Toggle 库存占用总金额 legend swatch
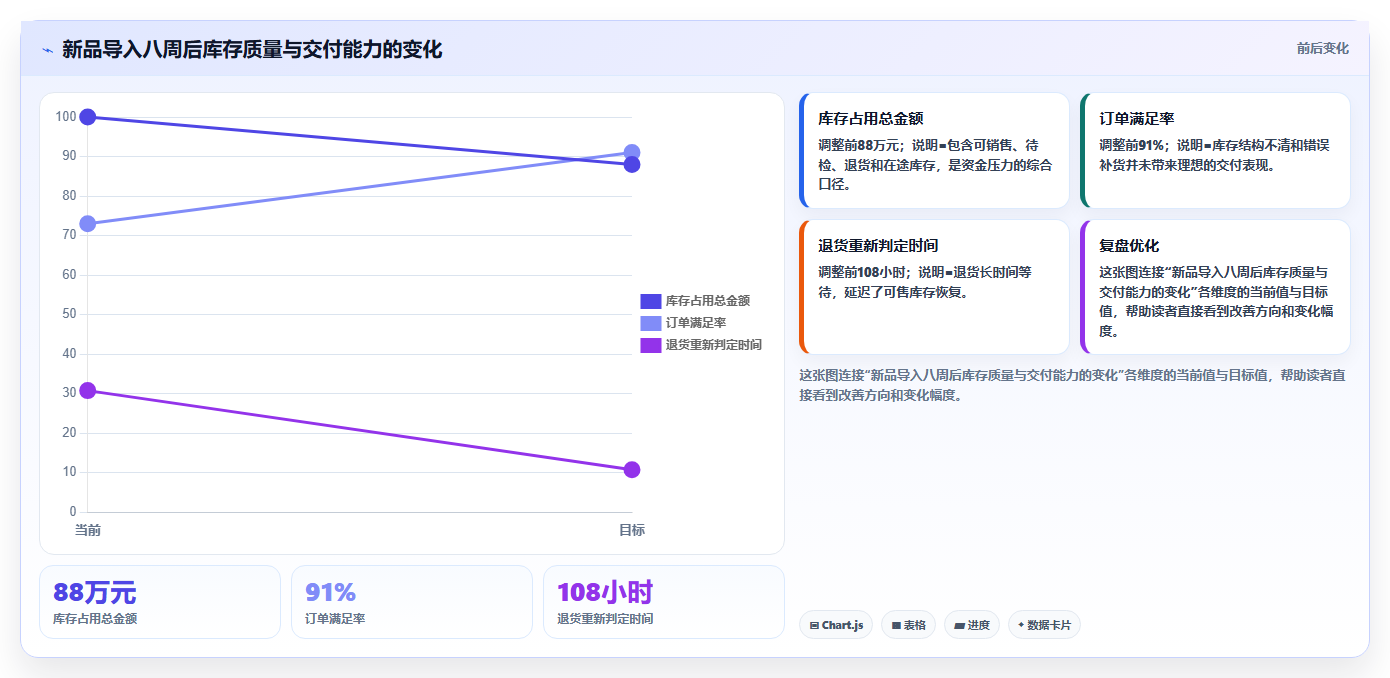Image resolution: width=1390 pixels, height=678 pixels. tap(650, 301)
